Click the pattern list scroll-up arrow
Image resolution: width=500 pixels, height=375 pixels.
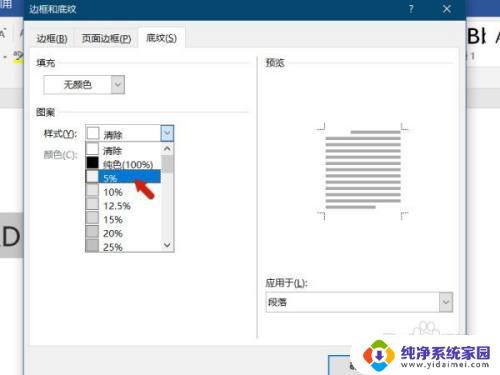point(167,149)
